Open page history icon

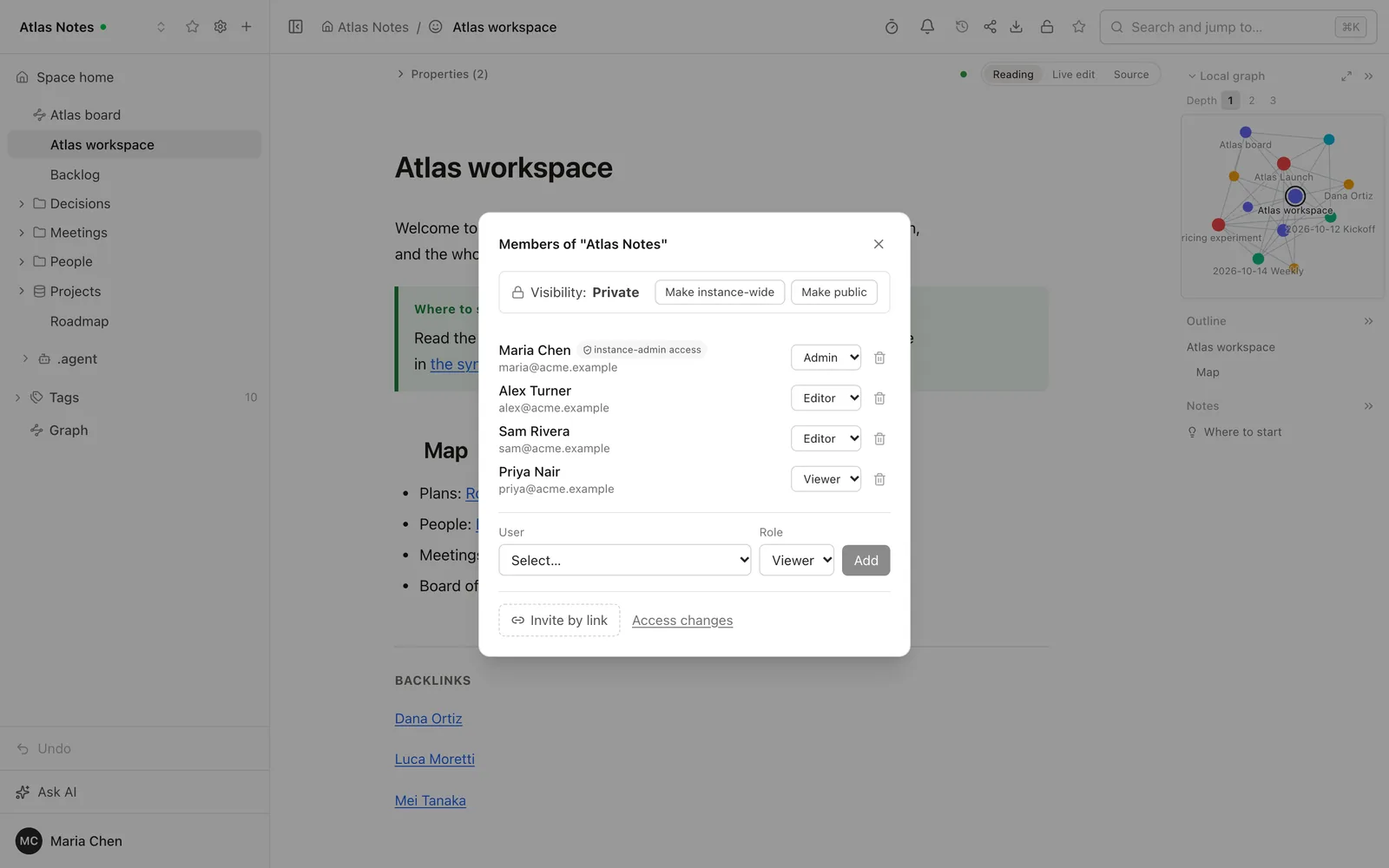pyautogui.click(x=962, y=27)
